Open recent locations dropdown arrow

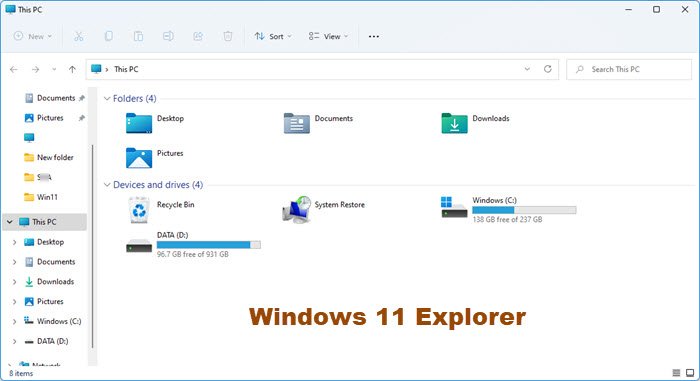click(54, 69)
